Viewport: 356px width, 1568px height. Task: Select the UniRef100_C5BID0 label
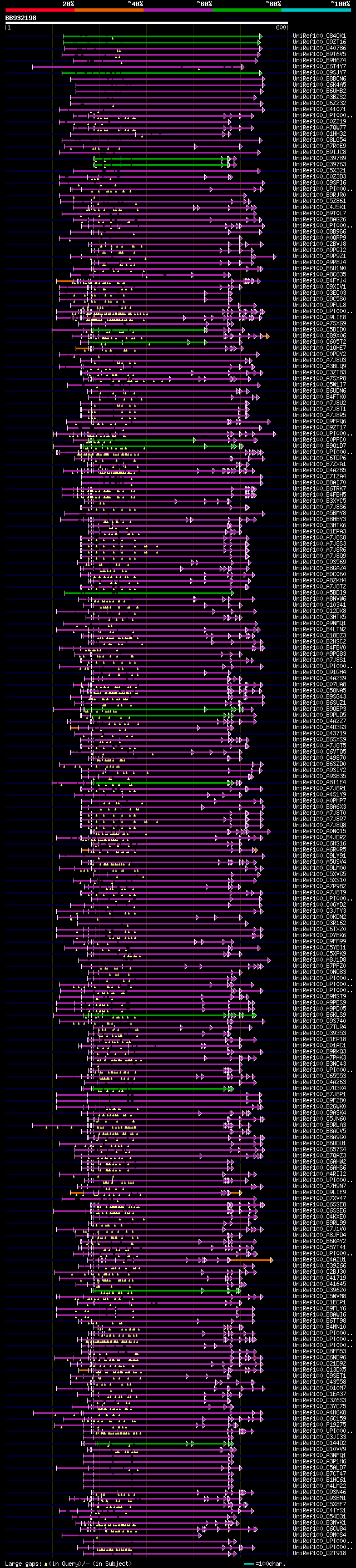pyautogui.click(x=319, y=329)
